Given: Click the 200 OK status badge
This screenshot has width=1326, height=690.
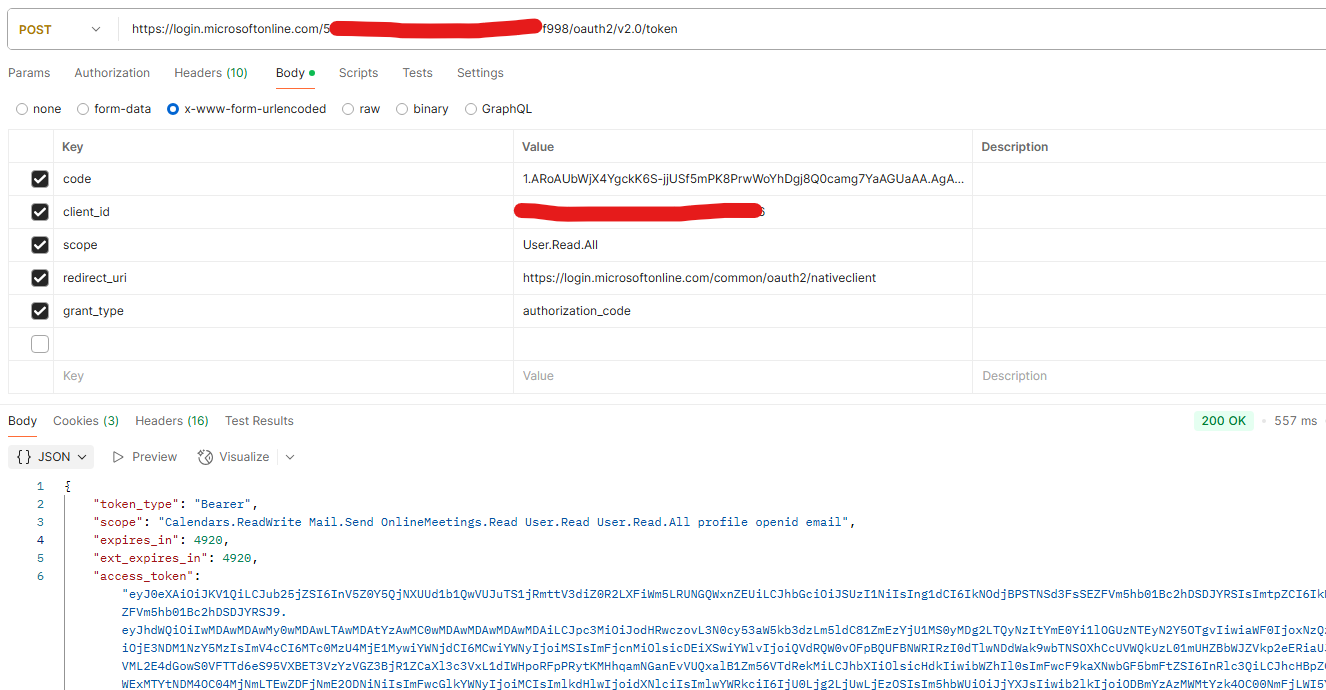Looking at the screenshot, I should [1224, 421].
